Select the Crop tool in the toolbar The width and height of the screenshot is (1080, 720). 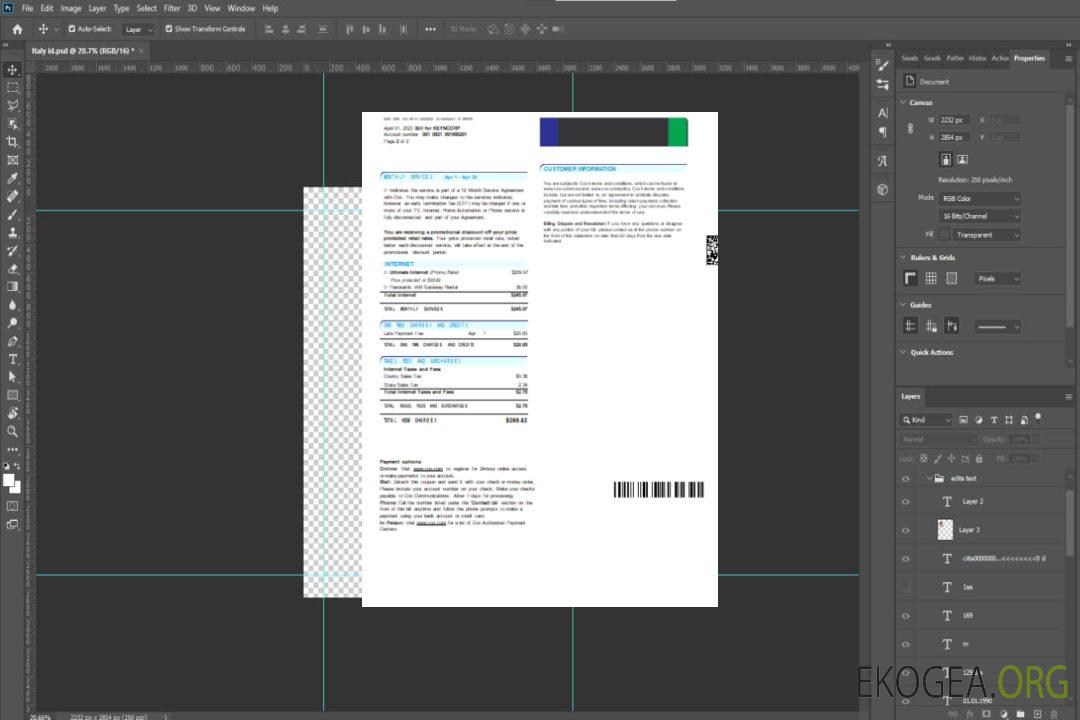(x=13, y=141)
